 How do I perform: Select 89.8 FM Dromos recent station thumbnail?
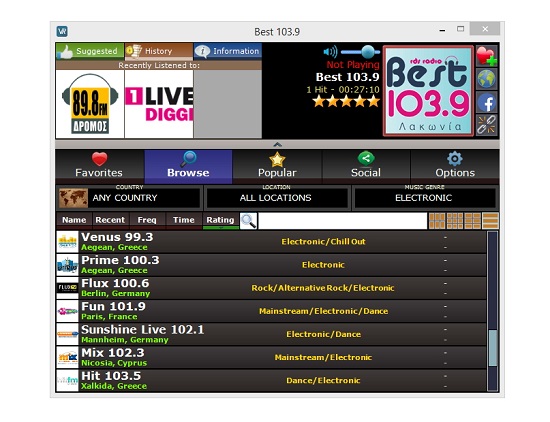pos(90,104)
